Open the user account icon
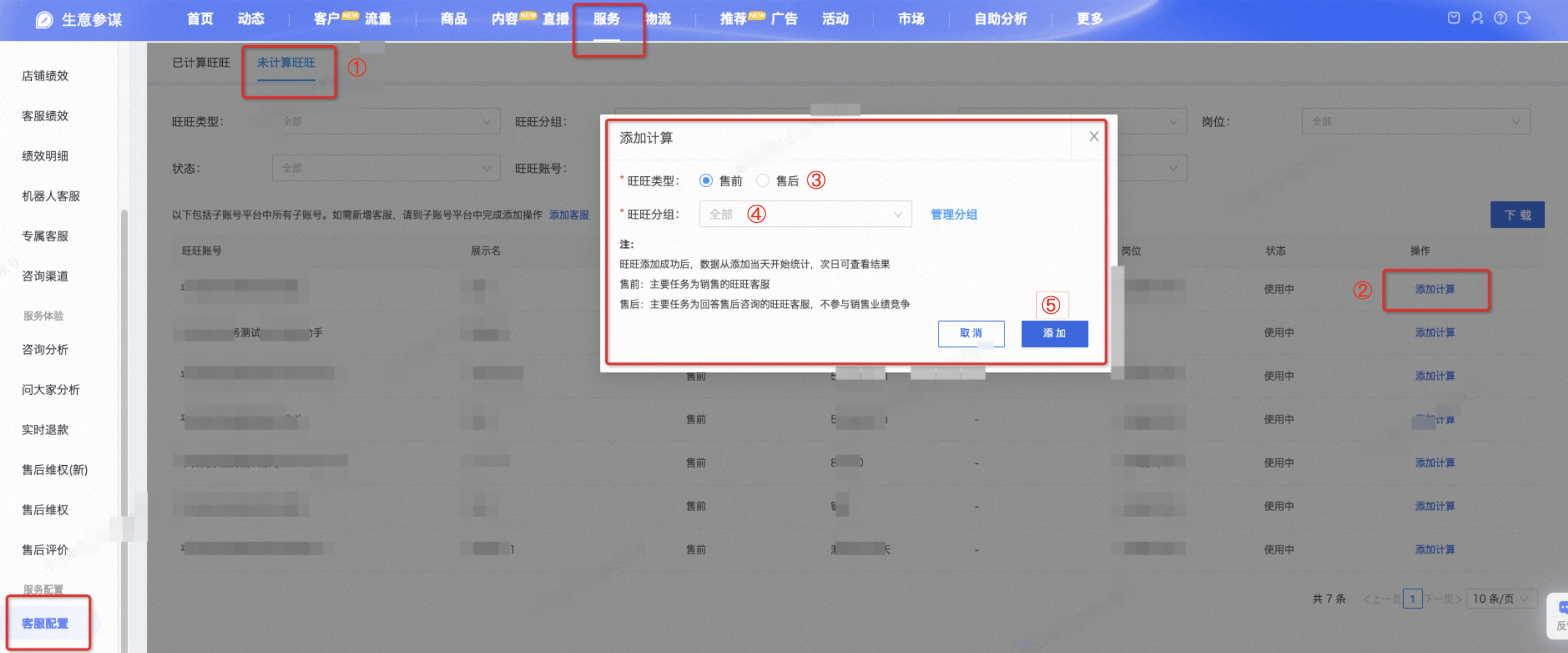This screenshot has width=1568, height=653. pyautogui.click(x=1477, y=18)
